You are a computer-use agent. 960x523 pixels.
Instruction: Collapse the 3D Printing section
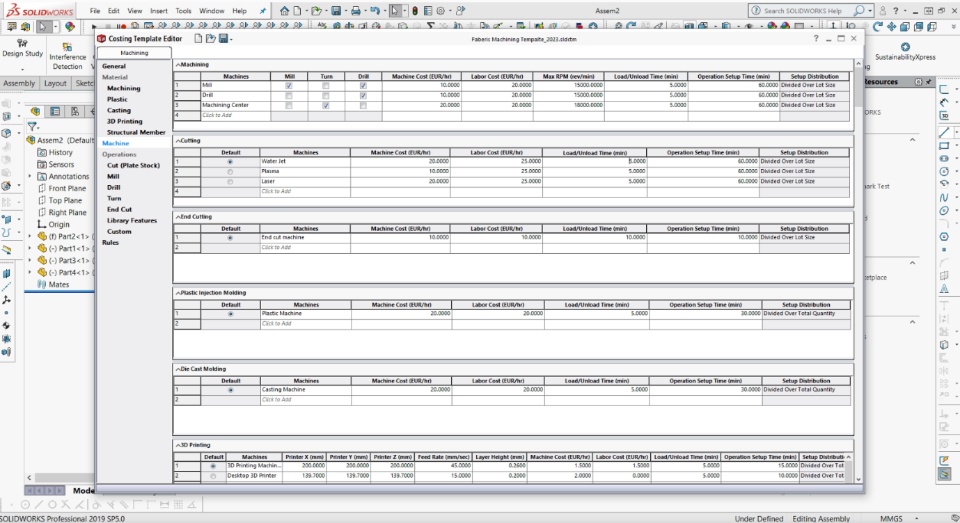tap(178, 445)
